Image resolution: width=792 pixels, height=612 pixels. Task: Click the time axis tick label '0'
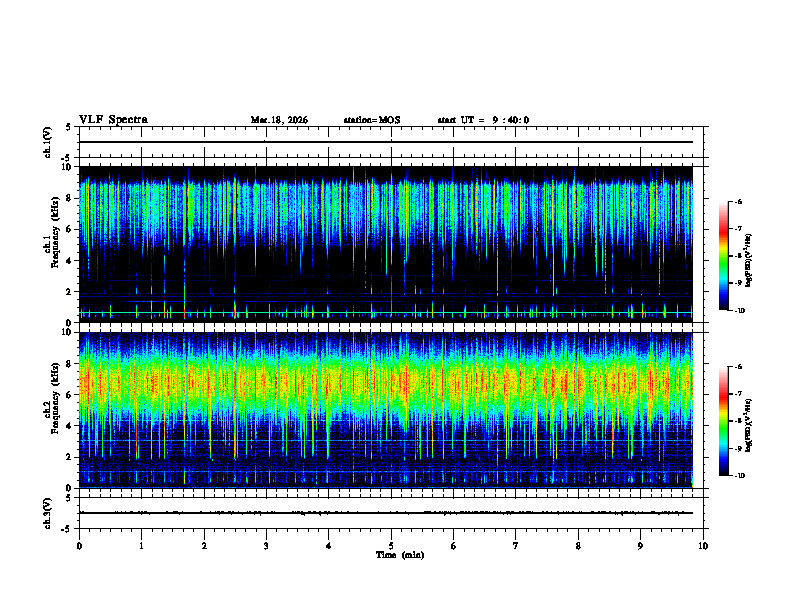pos(79,546)
